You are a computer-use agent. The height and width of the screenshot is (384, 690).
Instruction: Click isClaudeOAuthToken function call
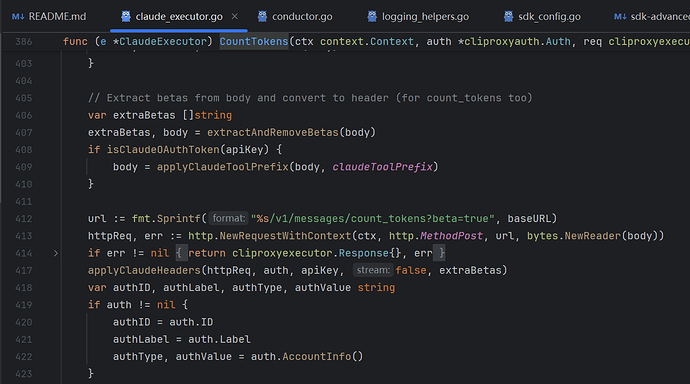coord(163,150)
